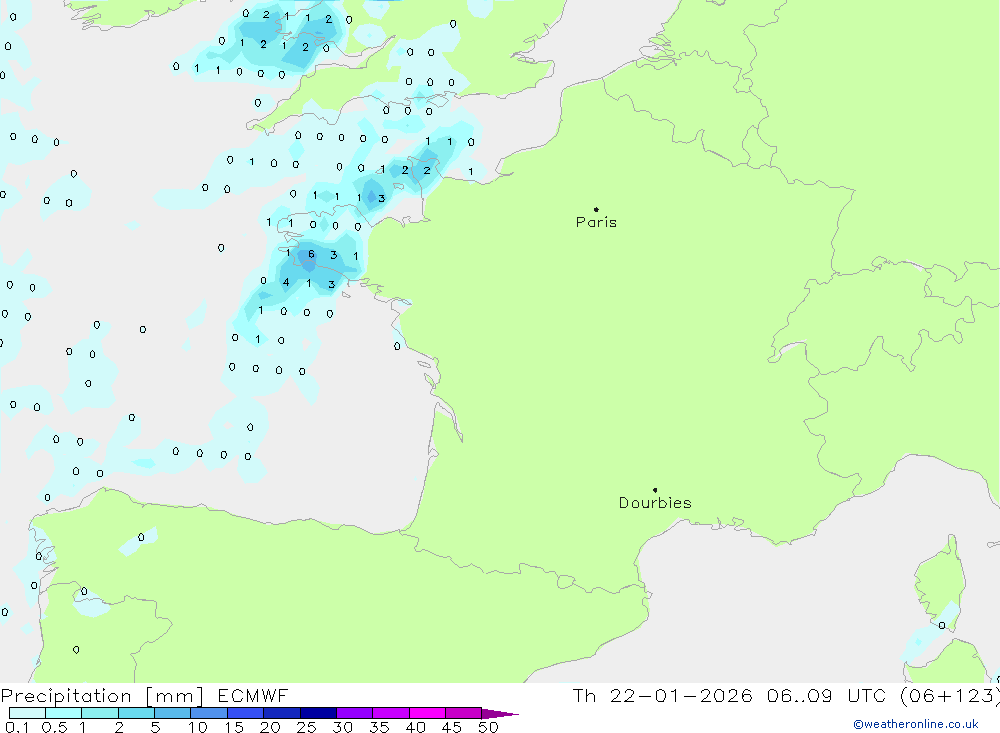Click the legend scale label 30
Viewport: 1000px width, 733px height.
tap(342, 727)
